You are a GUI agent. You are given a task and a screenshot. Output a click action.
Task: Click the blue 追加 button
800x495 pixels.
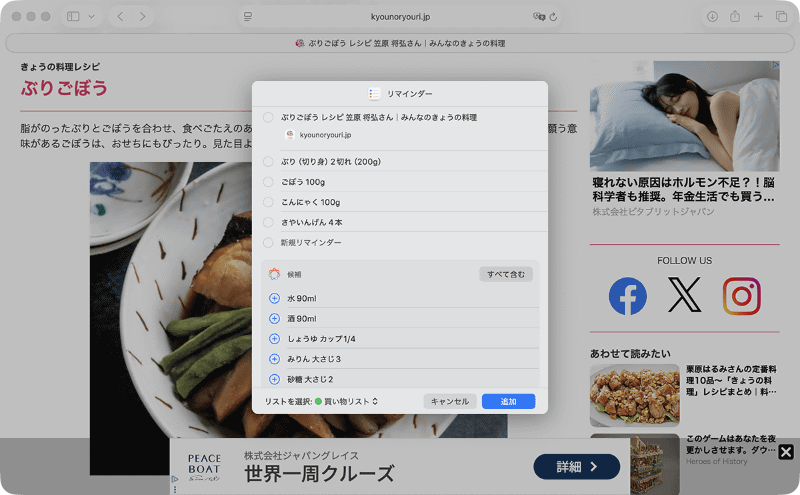click(x=508, y=402)
